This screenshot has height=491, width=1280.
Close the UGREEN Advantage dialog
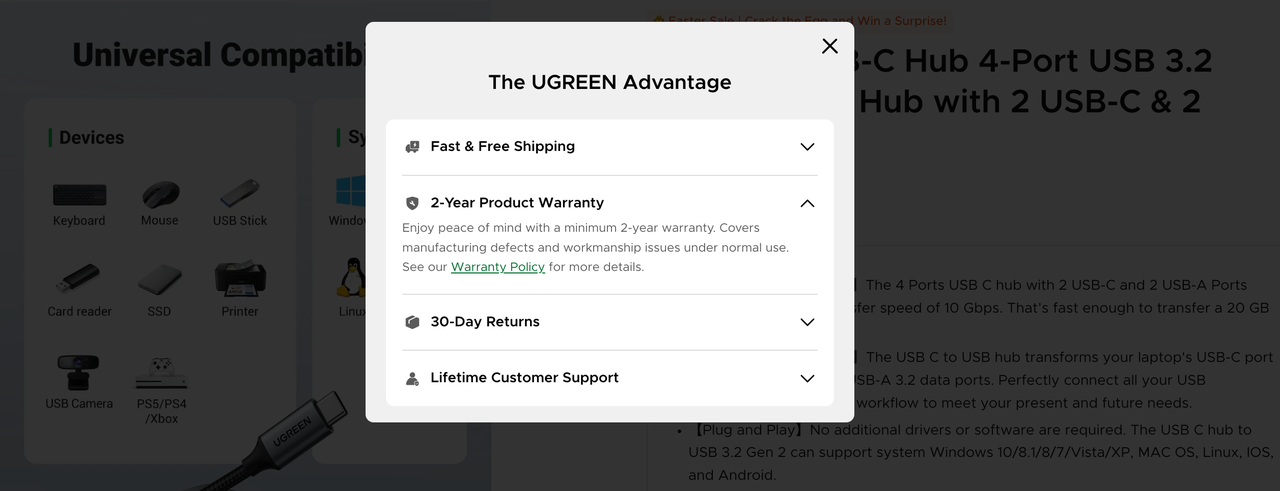[x=829, y=46]
